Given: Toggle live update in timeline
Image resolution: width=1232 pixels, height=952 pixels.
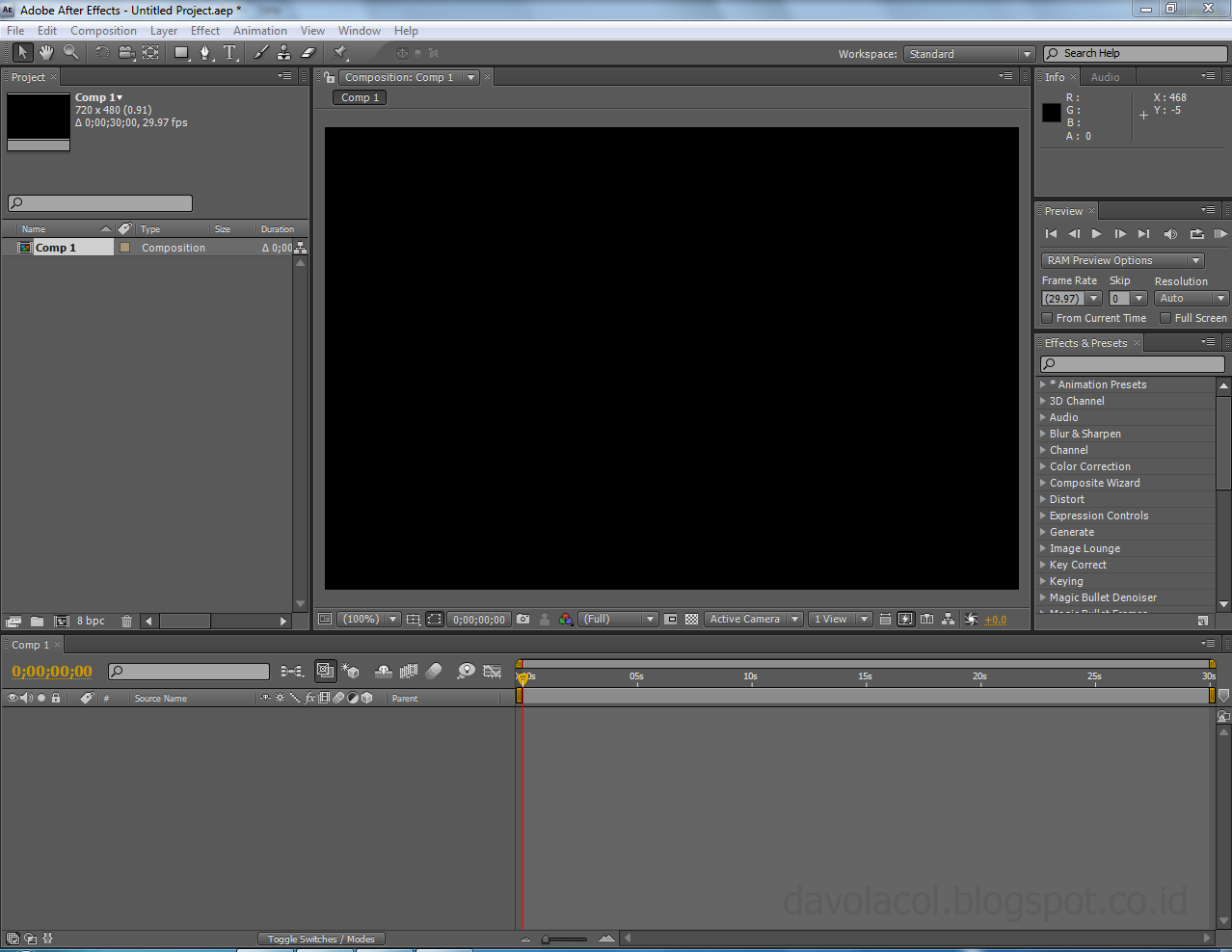Looking at the screenshot, I should coord(326,671).
